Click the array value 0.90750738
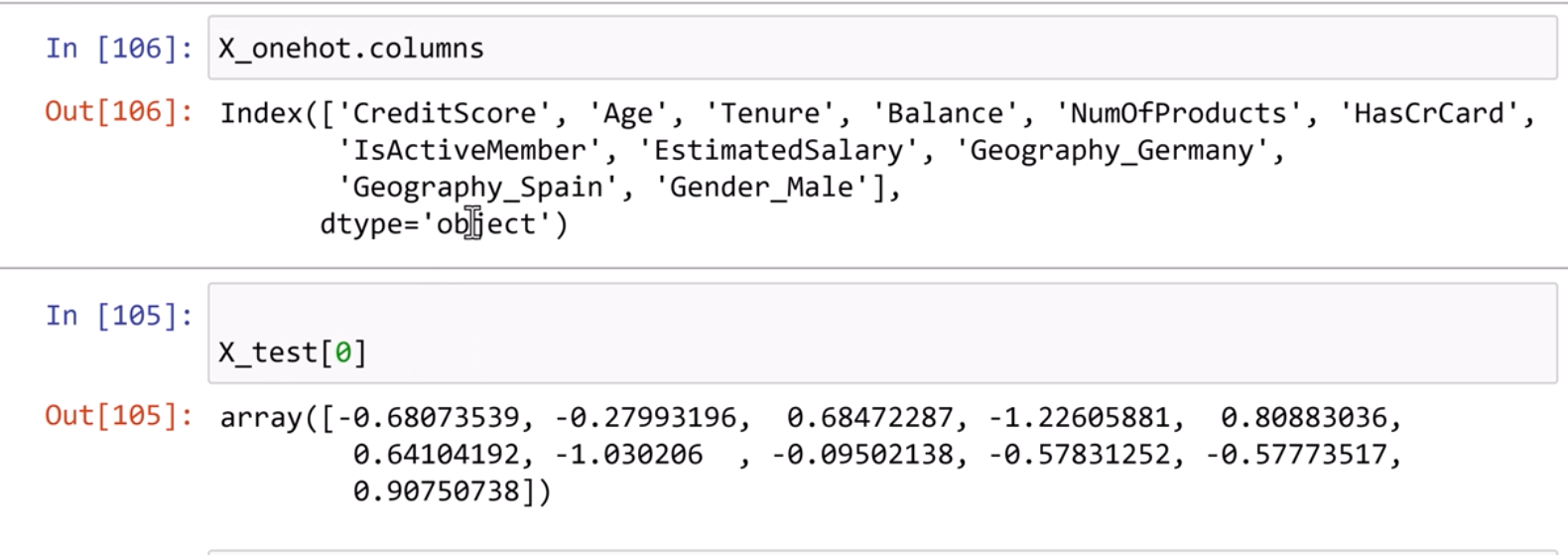 pyautogui.click(x=436, y=491)
